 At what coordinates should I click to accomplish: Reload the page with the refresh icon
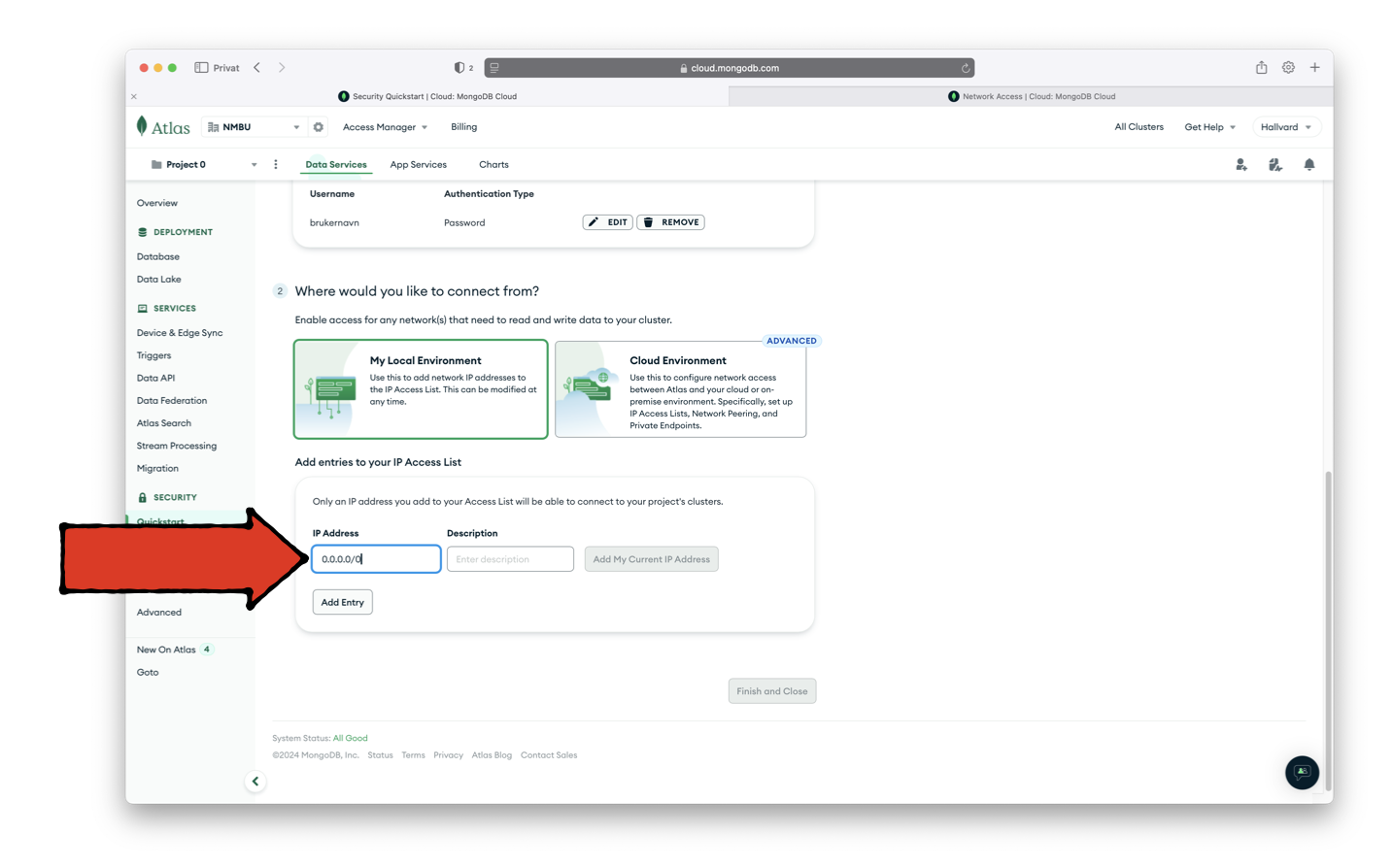[x=966, y=68]
